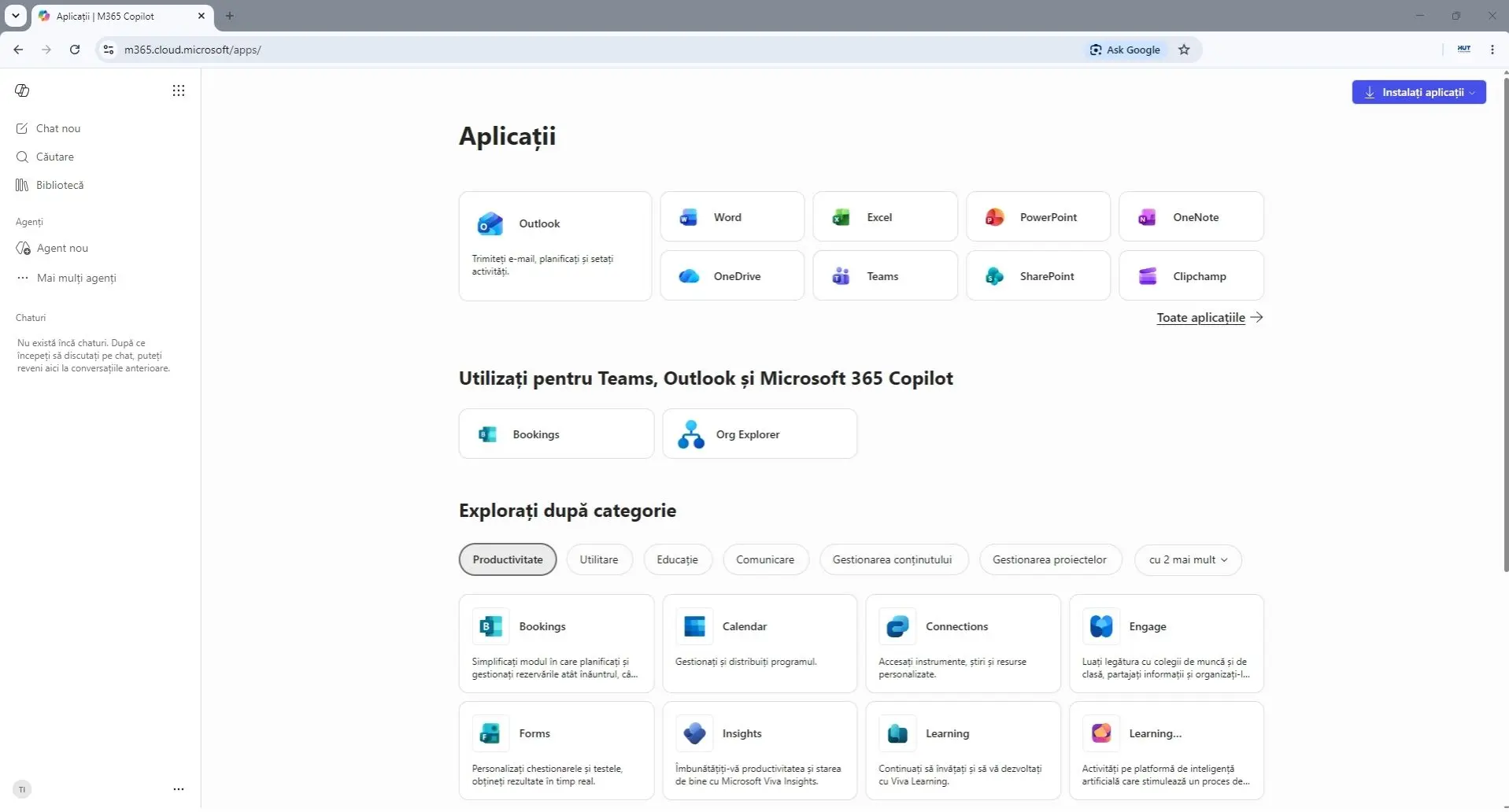1509x812 pixels.
Task: Open the app launcher waffle icon
Action: (x=179, y=90)
